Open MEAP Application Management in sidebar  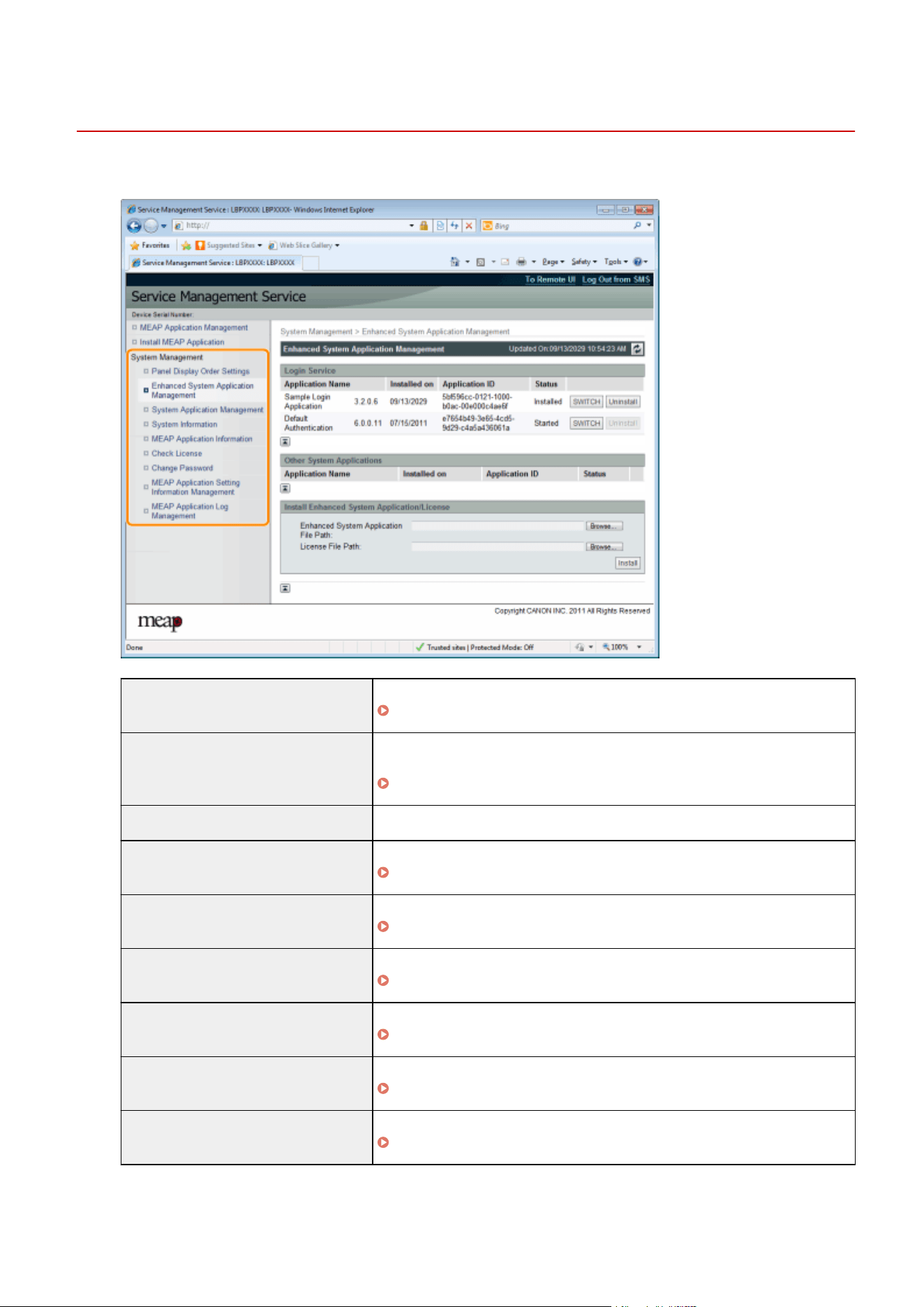coord(193,327)
